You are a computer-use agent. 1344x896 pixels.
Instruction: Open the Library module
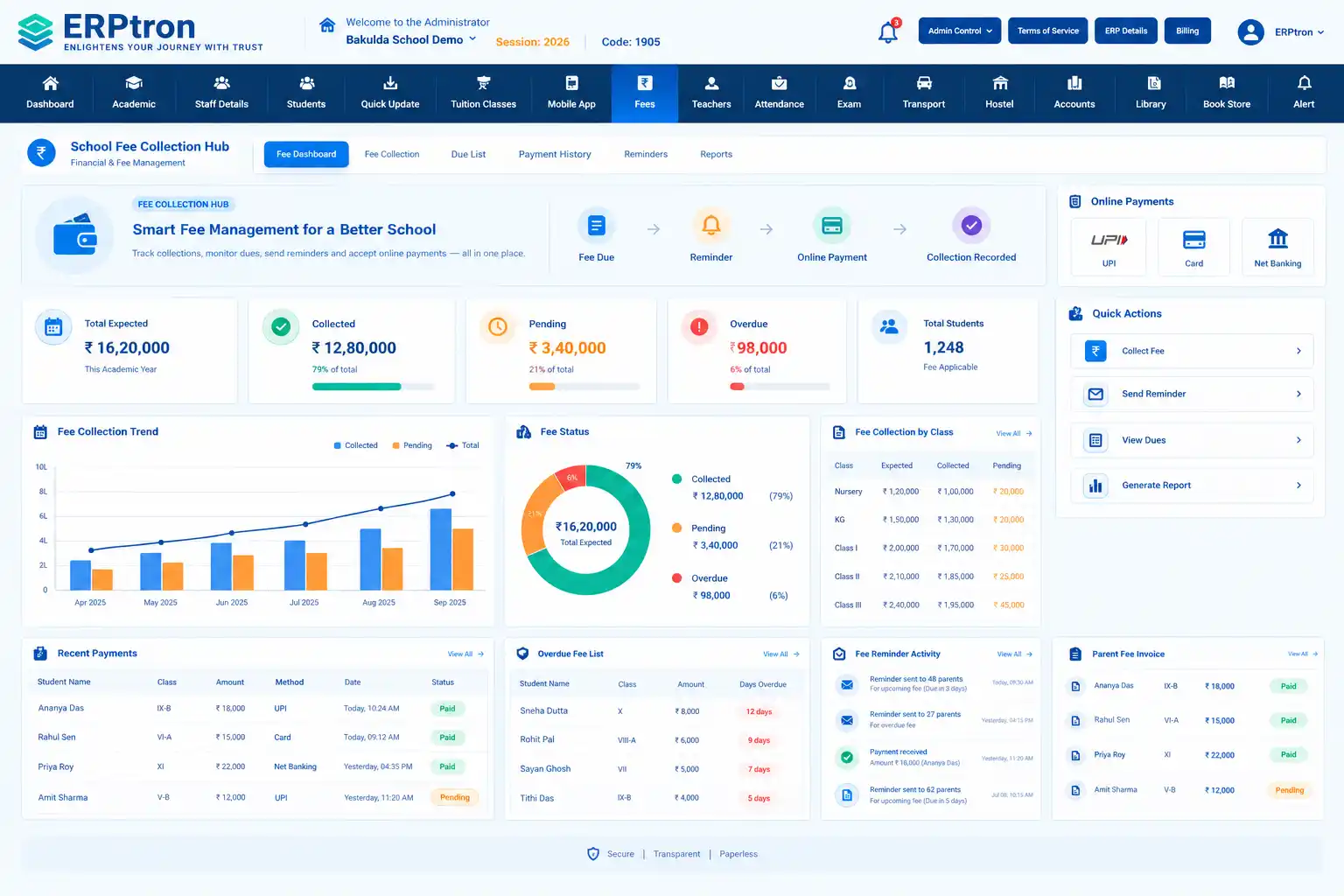[1151, 93]
